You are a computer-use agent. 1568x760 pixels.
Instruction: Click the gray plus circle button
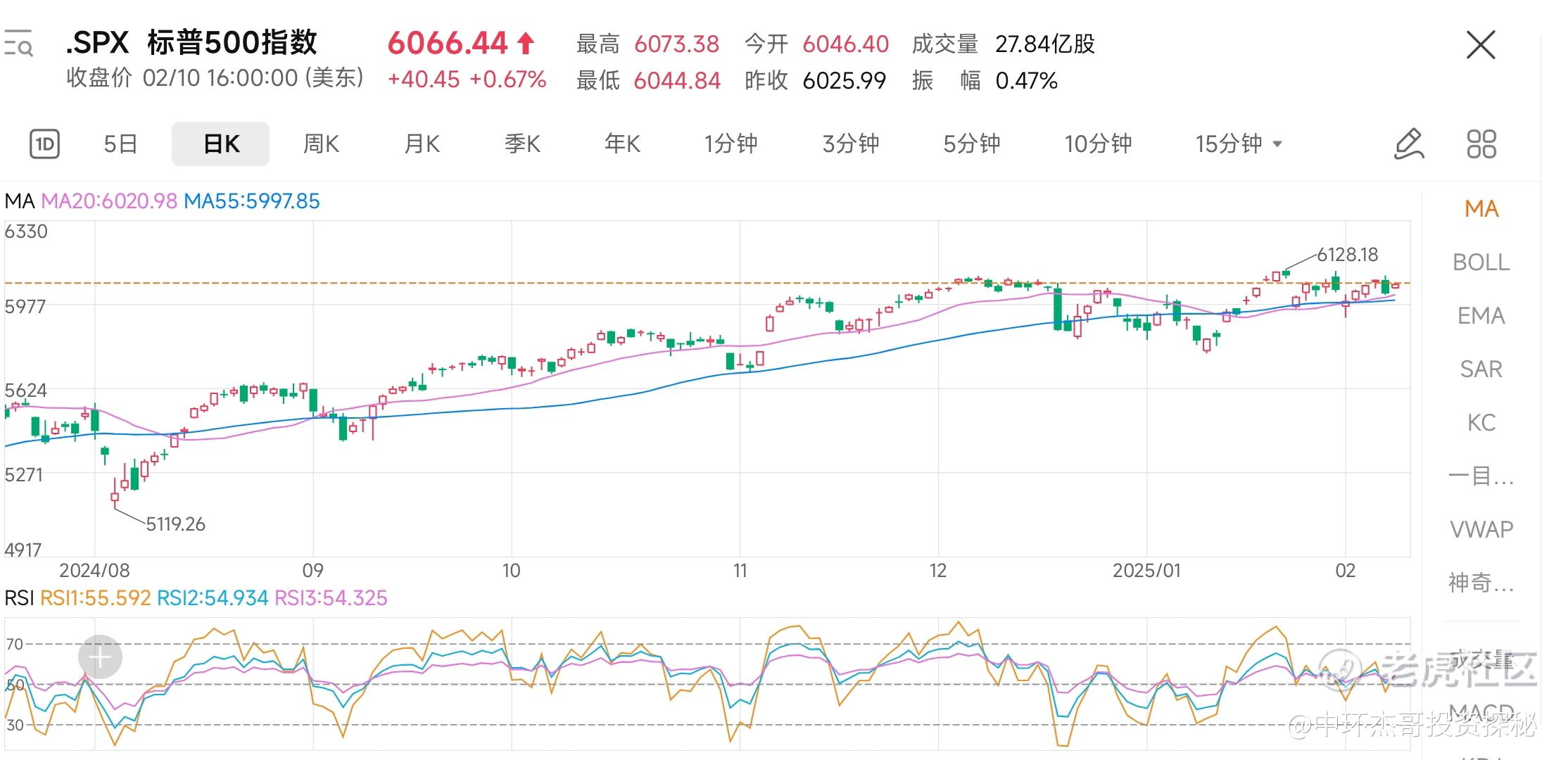(100, 657)
